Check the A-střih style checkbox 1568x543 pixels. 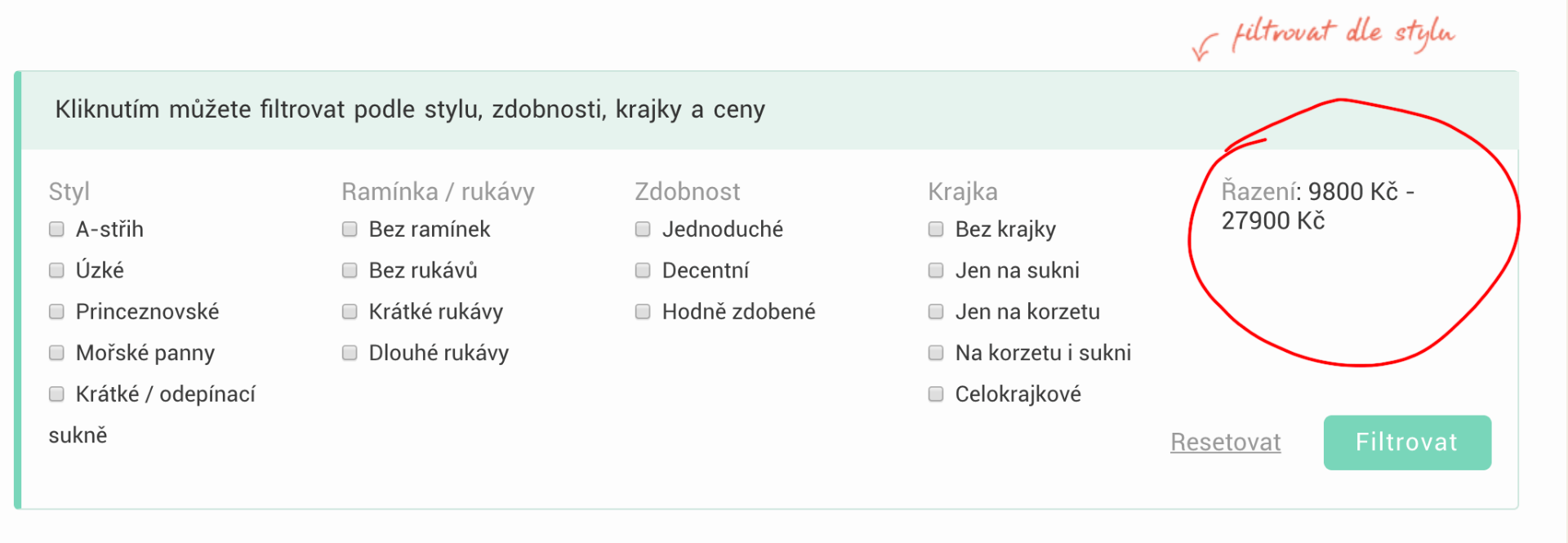(x=56, y=229)
